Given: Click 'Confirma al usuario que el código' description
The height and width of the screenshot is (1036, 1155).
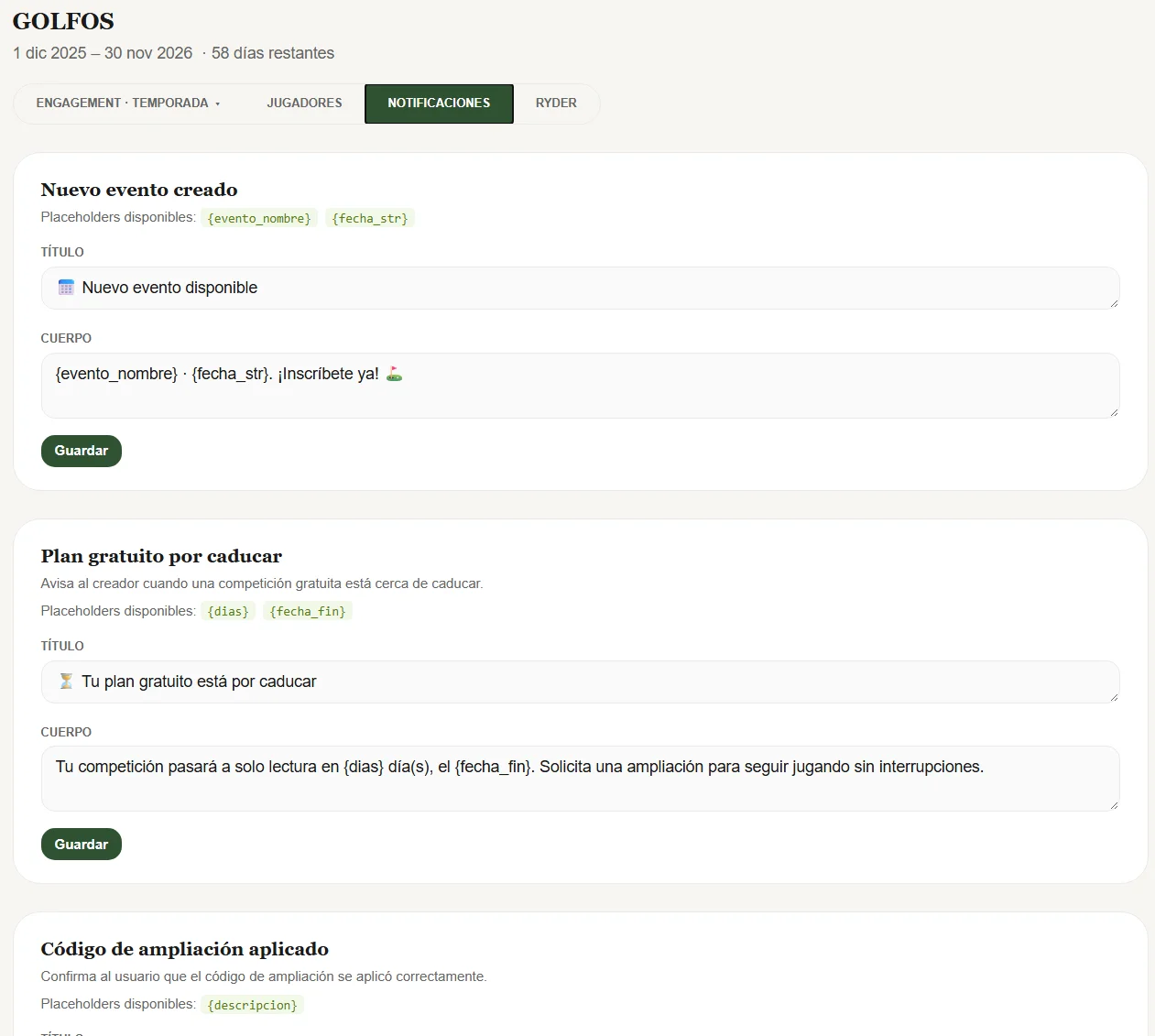Looking at the screenshot, I should (x=264, y=976).
